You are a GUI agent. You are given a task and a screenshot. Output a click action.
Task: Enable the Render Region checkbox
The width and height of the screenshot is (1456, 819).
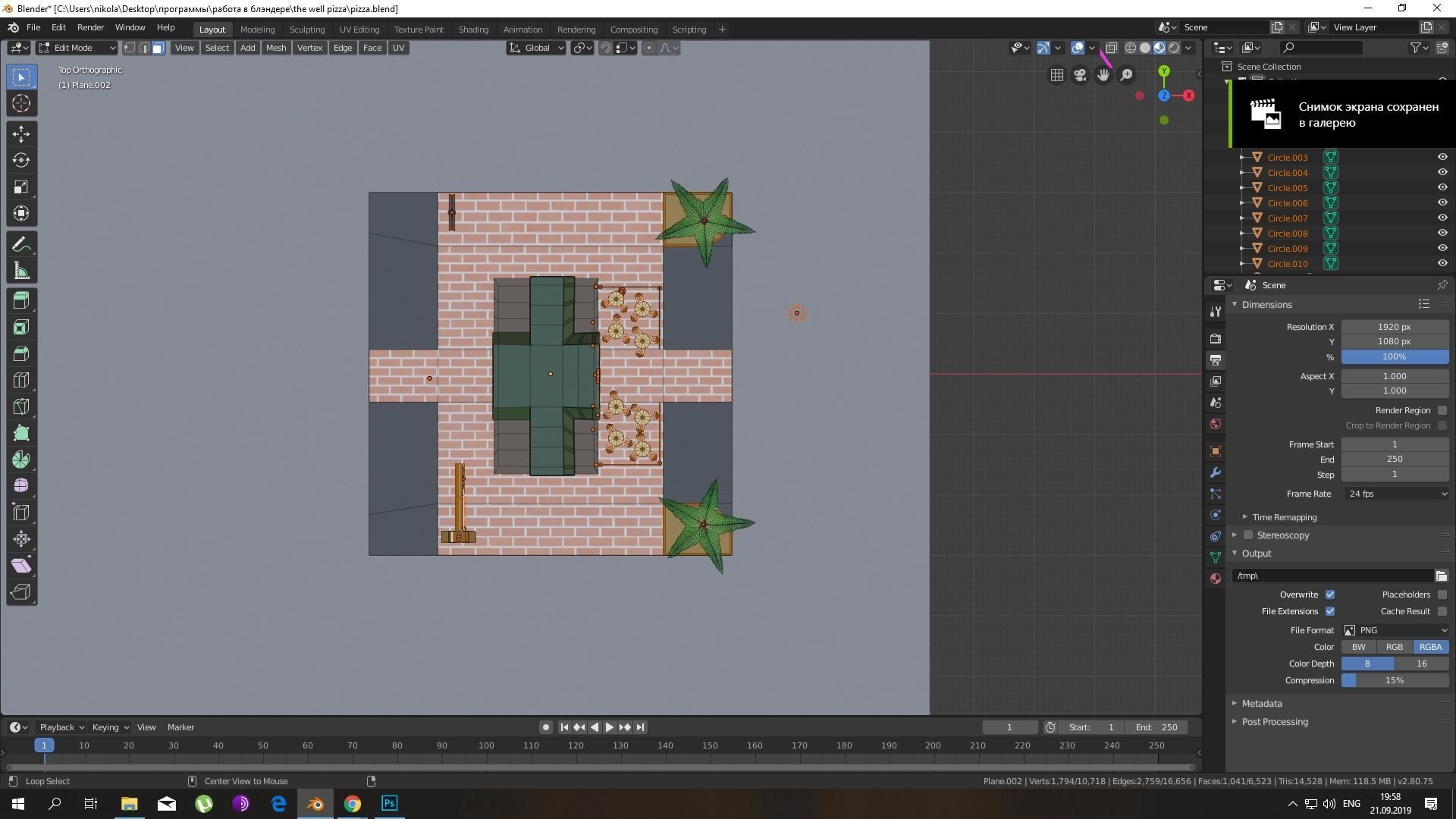tap(1442, 410)
